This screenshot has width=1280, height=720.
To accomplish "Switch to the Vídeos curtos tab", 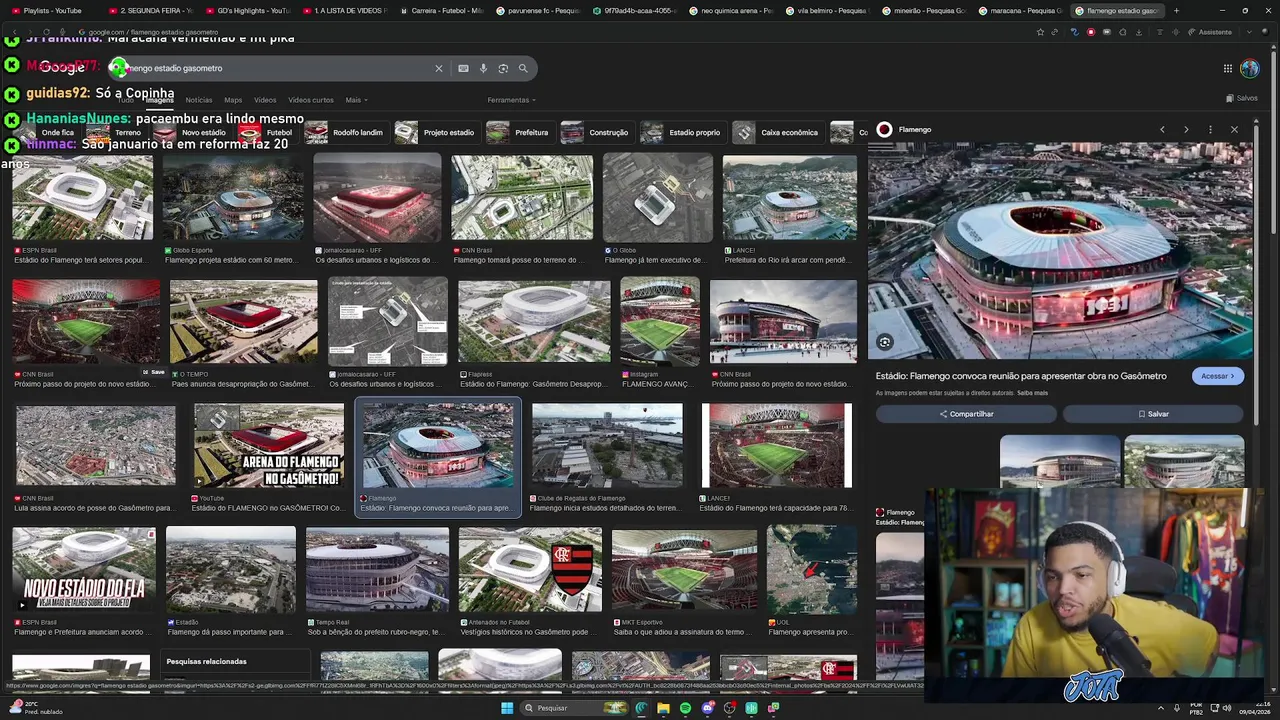I will tap(311, 100).
